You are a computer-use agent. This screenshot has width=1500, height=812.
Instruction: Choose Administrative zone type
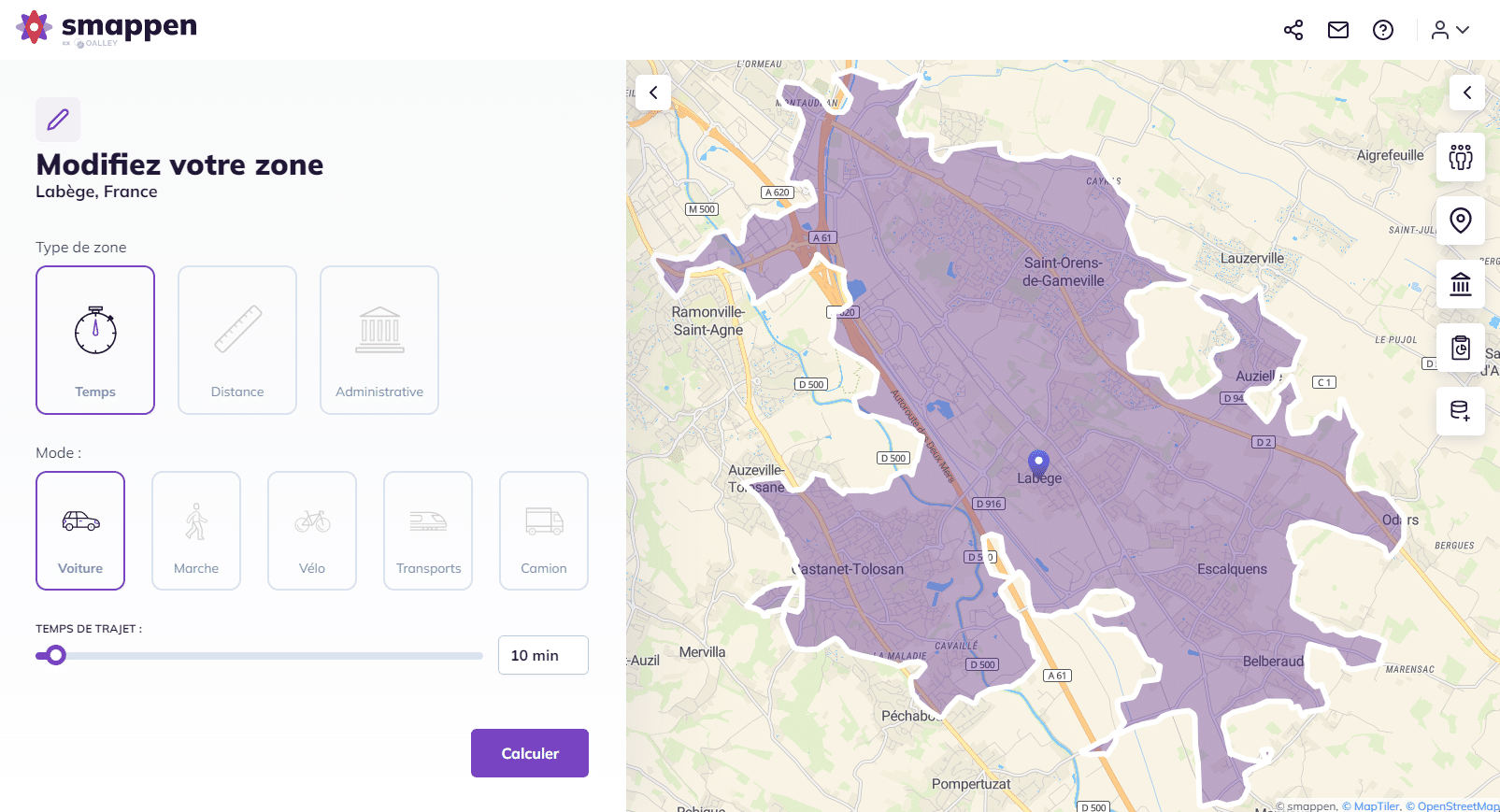coord(379,340)
